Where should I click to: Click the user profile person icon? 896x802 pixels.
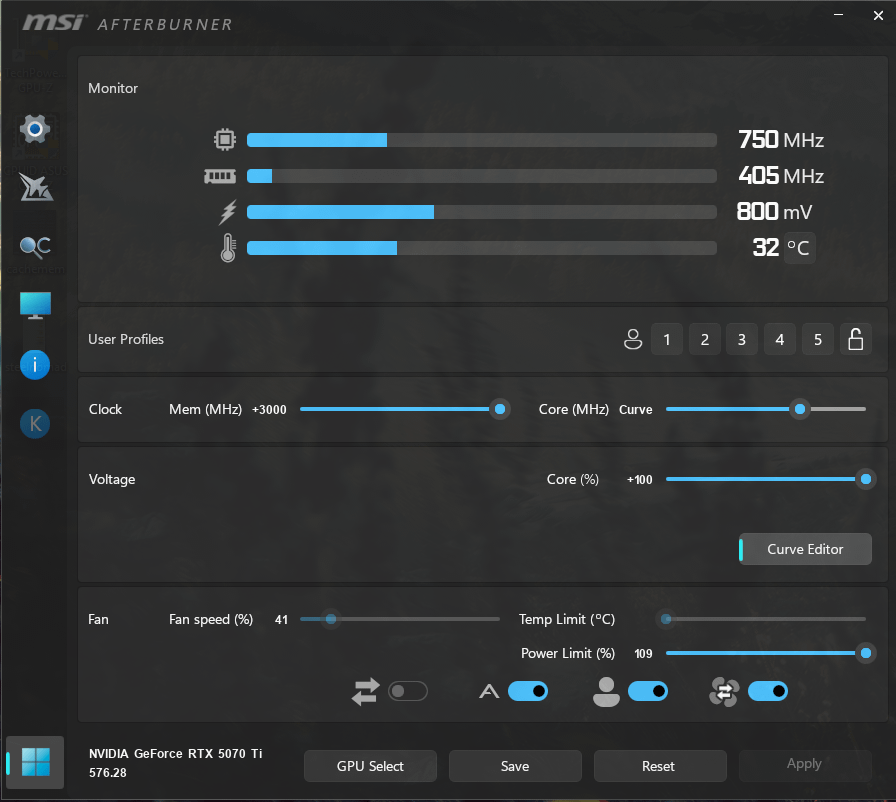[x=633, y=339]
